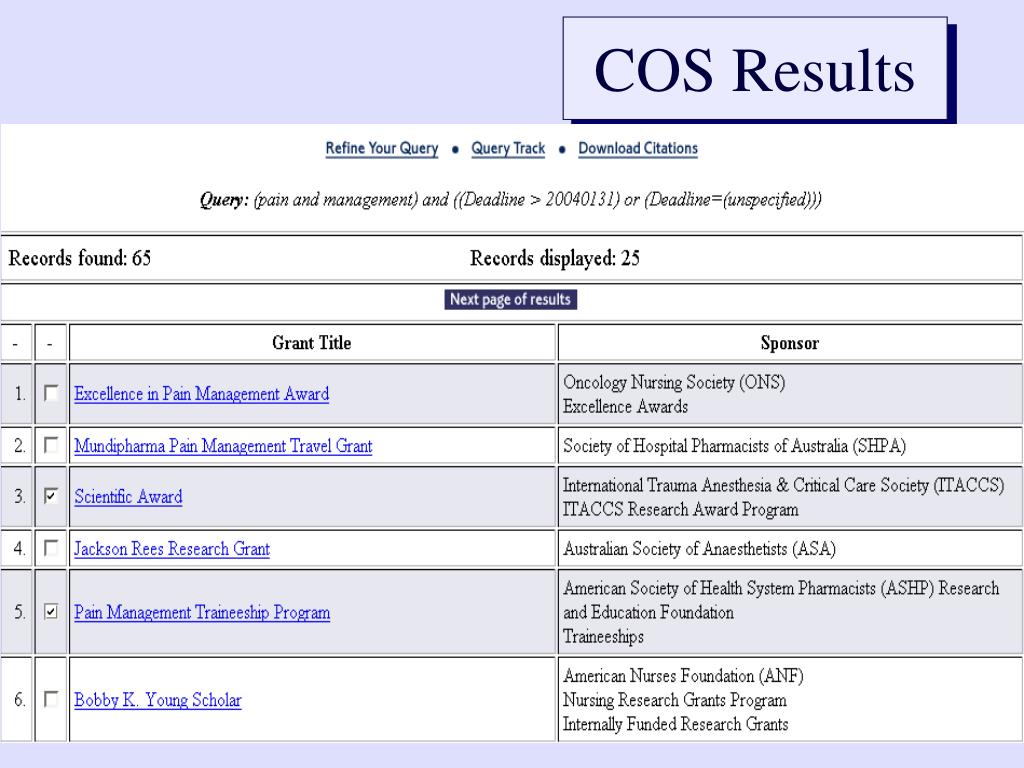This screenshot has height=768, width=1024.
Task: Open Excellence in Pain Management Award grant
Action: coord(201,394)
